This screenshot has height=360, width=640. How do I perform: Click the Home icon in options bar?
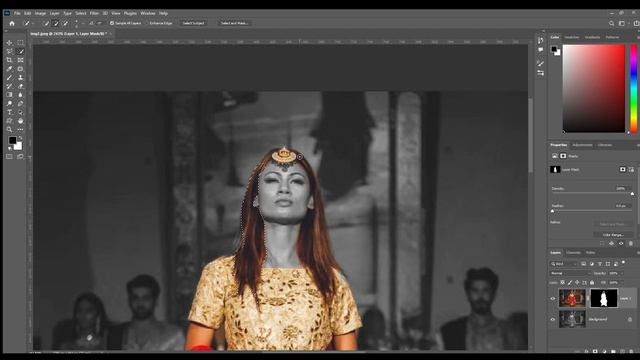[12, 23]
